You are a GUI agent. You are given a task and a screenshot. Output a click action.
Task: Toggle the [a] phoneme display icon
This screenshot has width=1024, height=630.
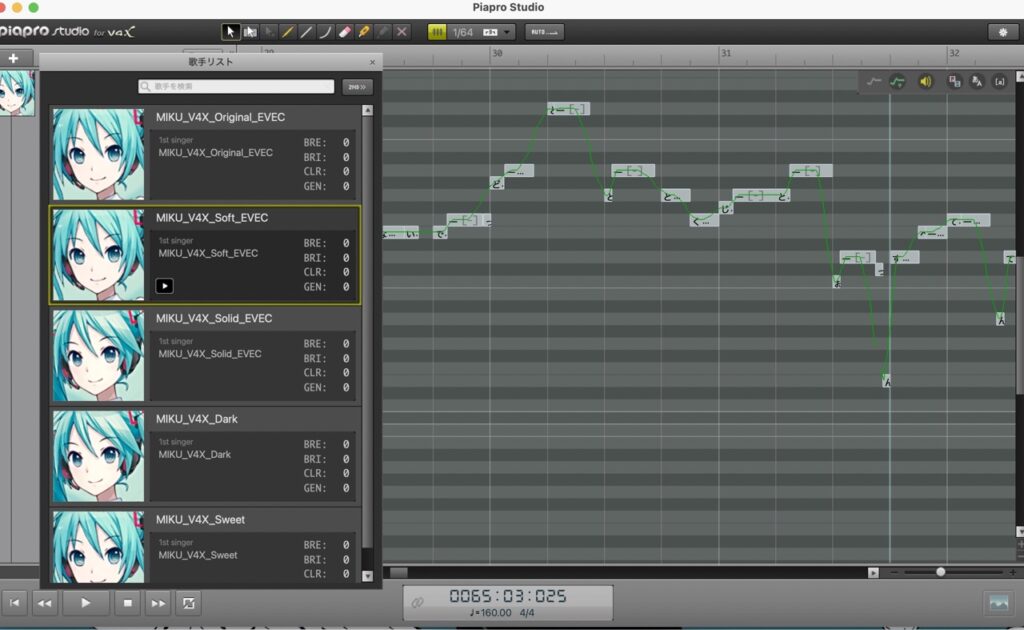(1000, 82)
